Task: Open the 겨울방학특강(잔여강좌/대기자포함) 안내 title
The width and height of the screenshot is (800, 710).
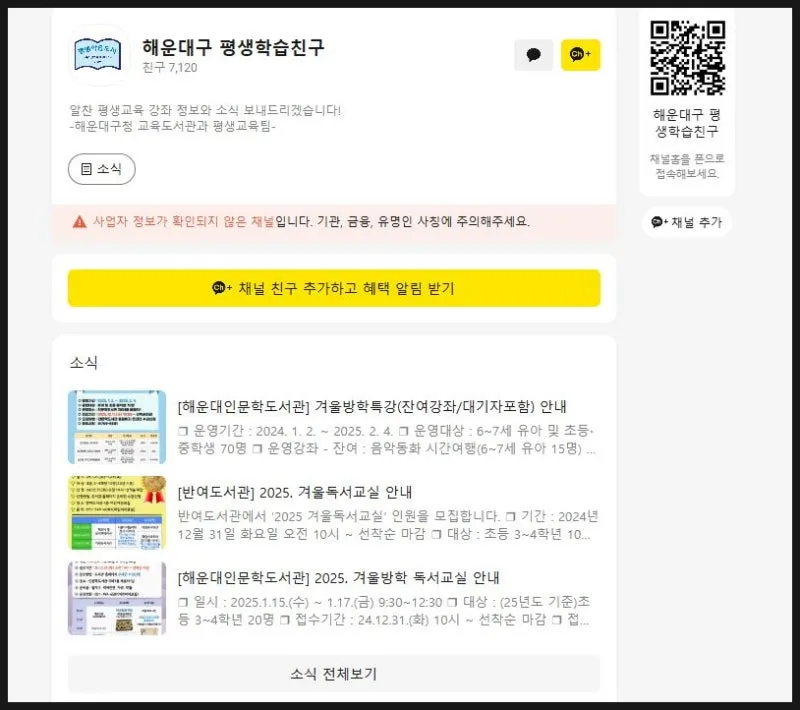Action: [x=372, y=407]
